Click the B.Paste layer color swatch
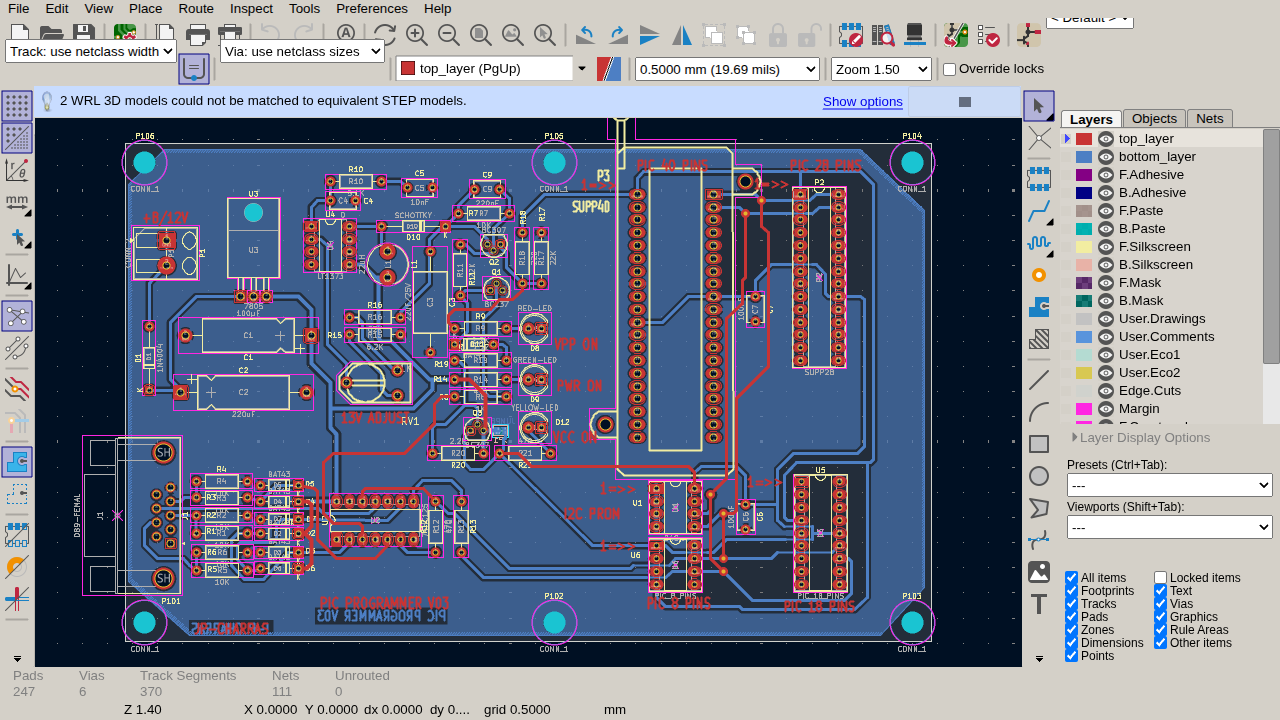 [x=1084, y=229]
